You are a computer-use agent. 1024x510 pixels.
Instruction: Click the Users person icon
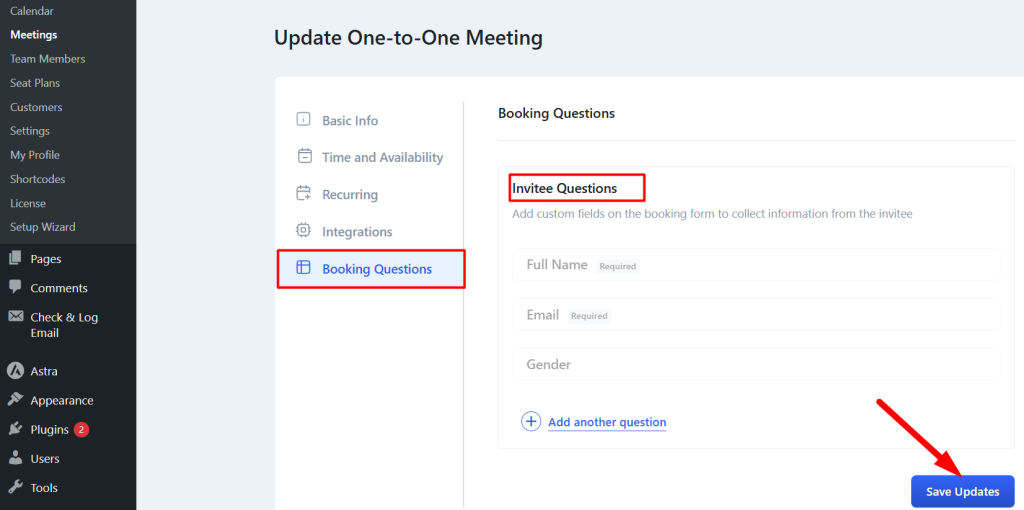[x=15, y=458]
